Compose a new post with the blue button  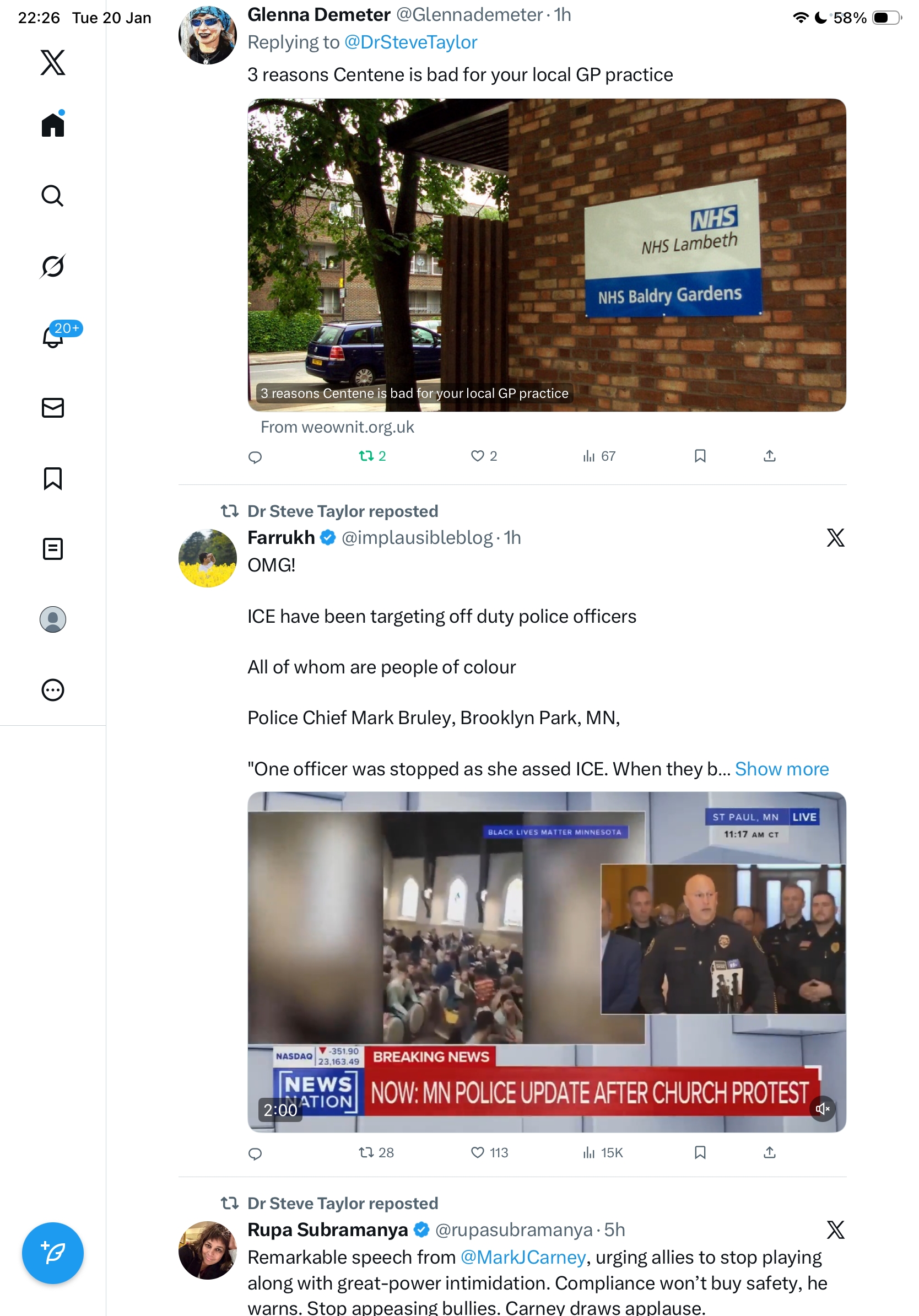pyautogui.click(x=53, y=1253)
